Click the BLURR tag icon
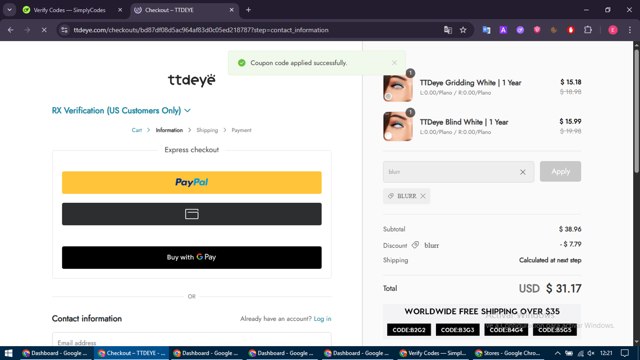Viewport: 640px width, 360px height. tap(391, 196)
